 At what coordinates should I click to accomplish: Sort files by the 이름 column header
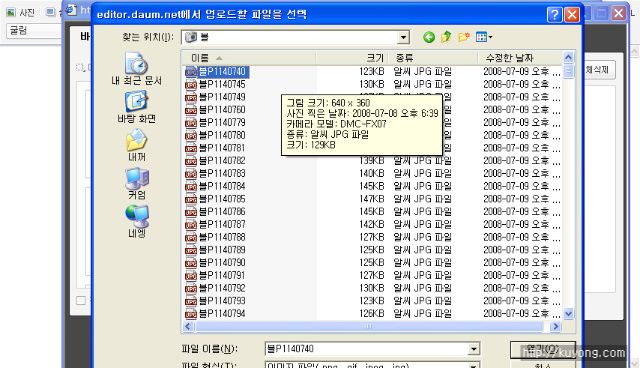[249, 58]
